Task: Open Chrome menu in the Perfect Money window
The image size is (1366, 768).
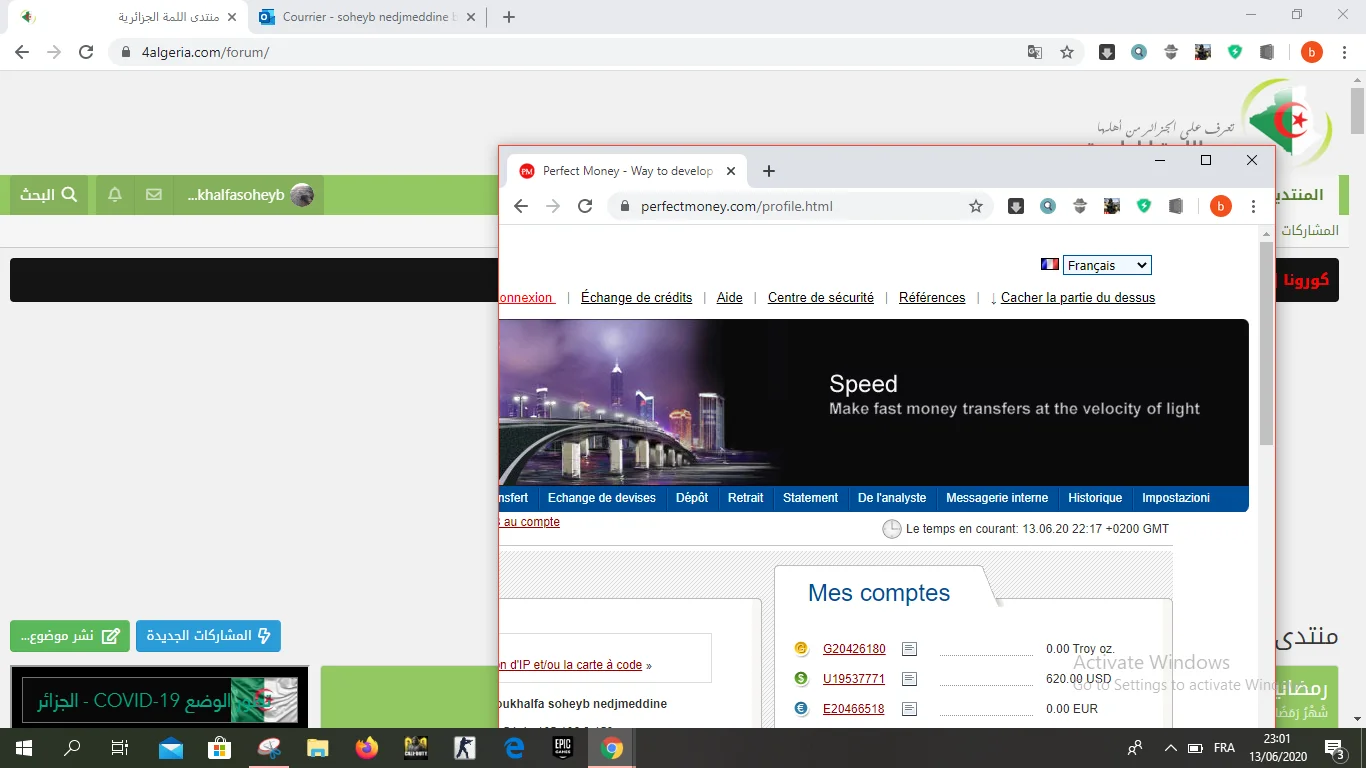Action: point(1253,206)
